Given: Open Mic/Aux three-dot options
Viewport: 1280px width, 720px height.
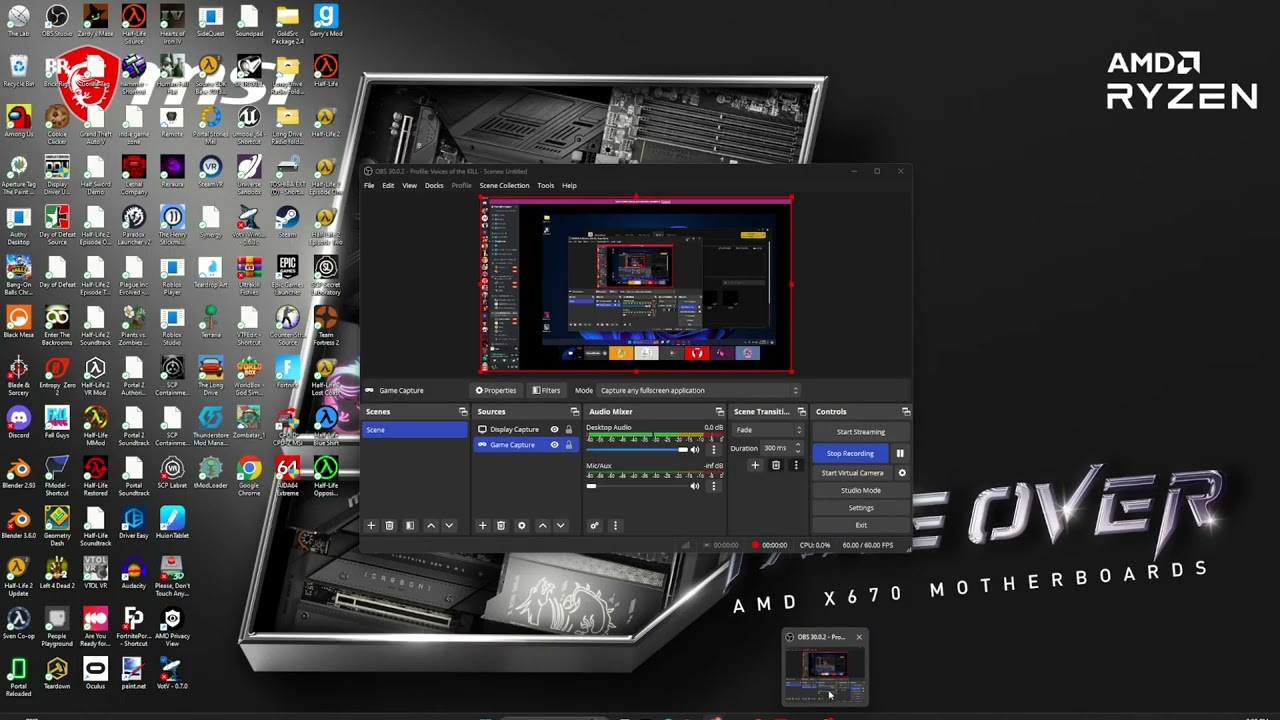Looking at the screenshot, I should (x=713, y=486).
